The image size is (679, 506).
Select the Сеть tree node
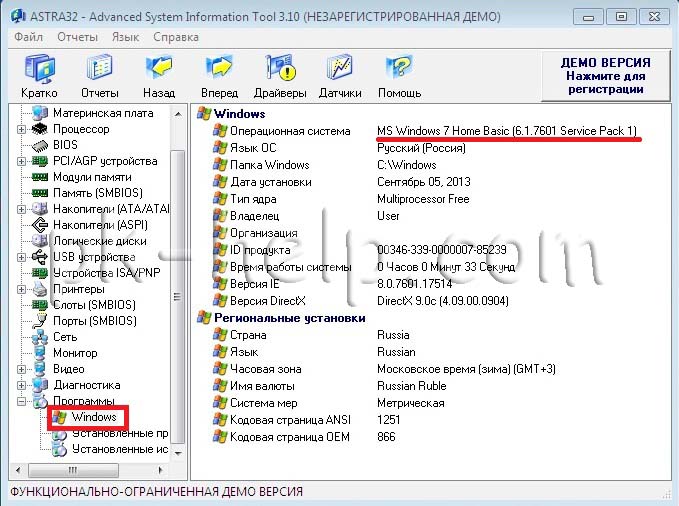(65, 337)
